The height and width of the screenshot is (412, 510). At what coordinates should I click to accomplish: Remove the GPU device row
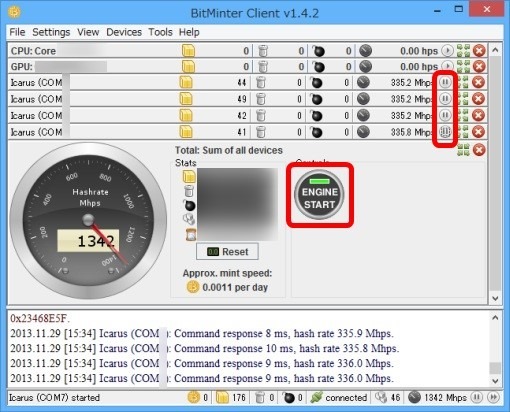479,66
